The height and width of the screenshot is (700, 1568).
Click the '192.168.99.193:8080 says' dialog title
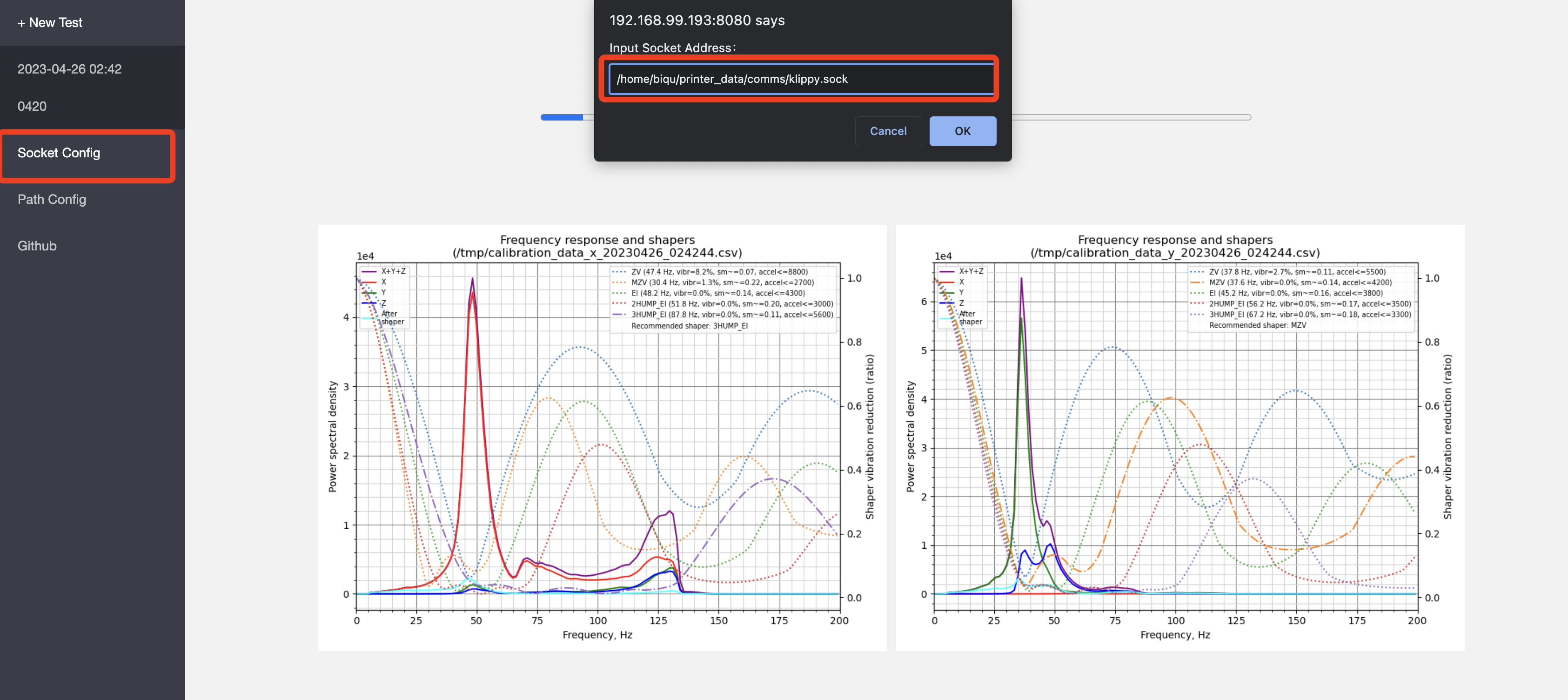pos(697,20)
